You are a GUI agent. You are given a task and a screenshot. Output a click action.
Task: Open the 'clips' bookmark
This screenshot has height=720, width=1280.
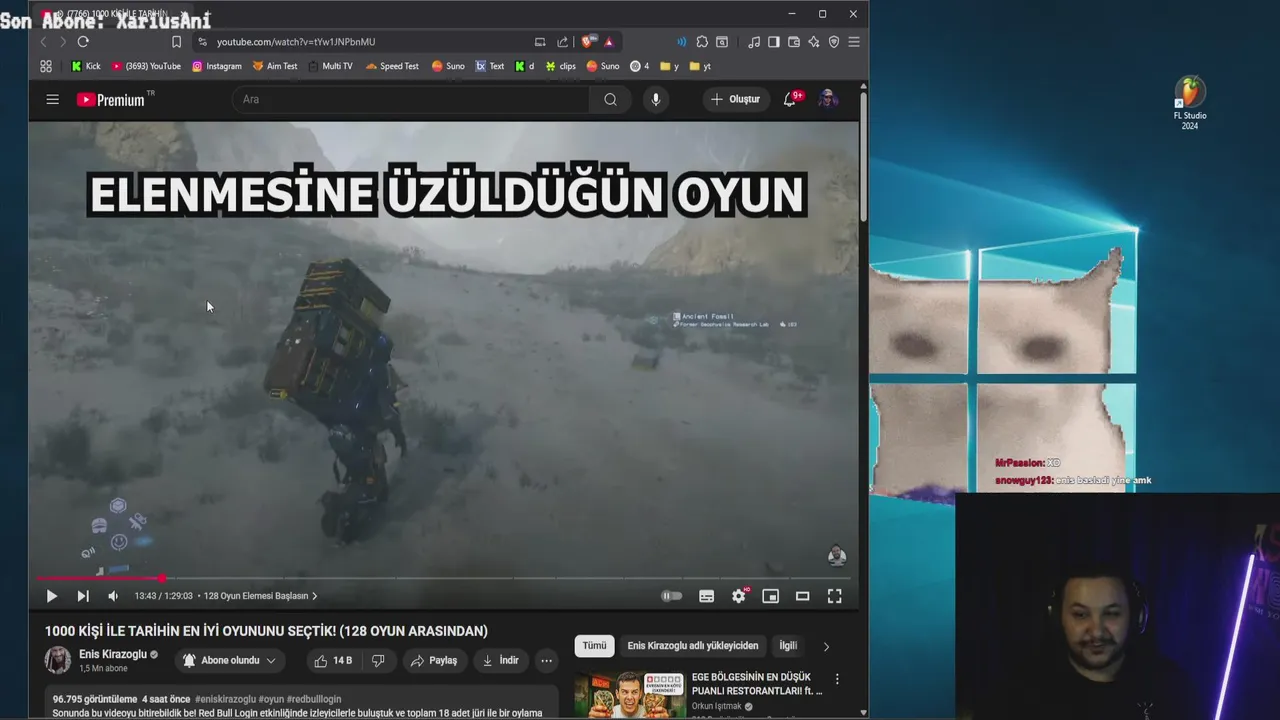click(560, 66)
